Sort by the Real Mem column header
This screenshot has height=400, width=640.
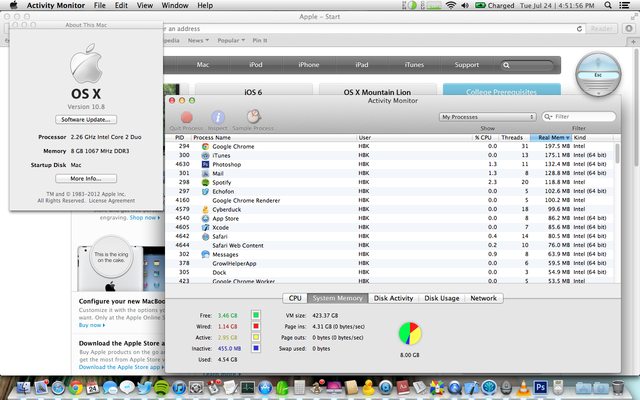coord(551,138)
